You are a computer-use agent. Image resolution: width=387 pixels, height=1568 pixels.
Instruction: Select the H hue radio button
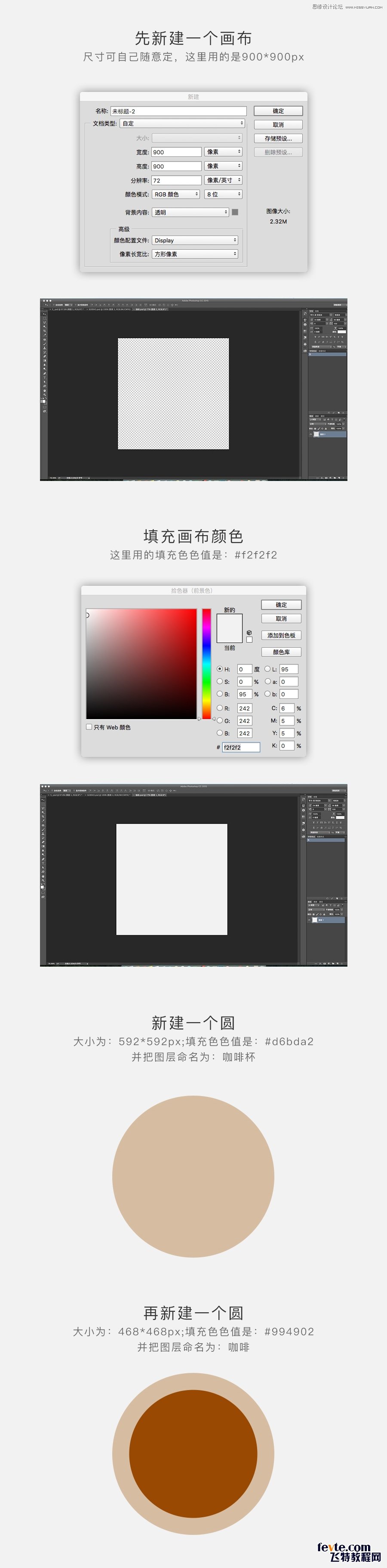click(220, 669)
